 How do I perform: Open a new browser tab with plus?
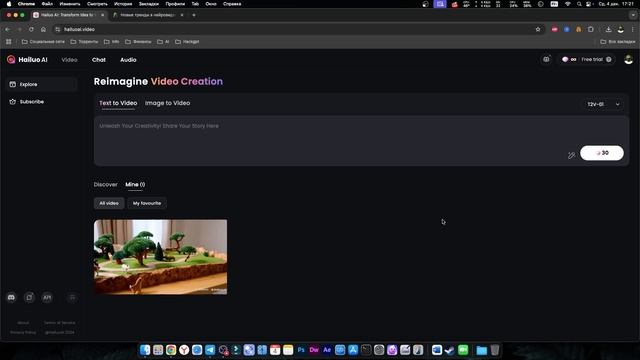coord(194,15)
